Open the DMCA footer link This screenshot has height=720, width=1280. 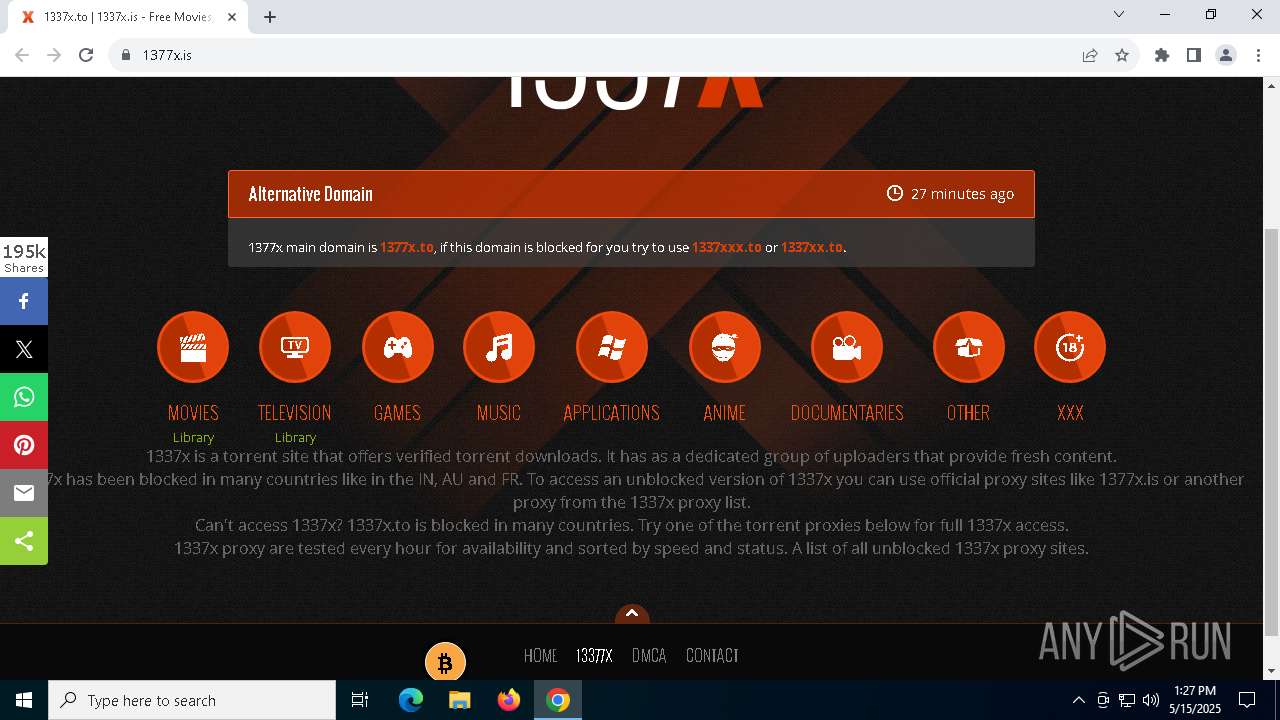pyautogui.click(x=649, y=656)
